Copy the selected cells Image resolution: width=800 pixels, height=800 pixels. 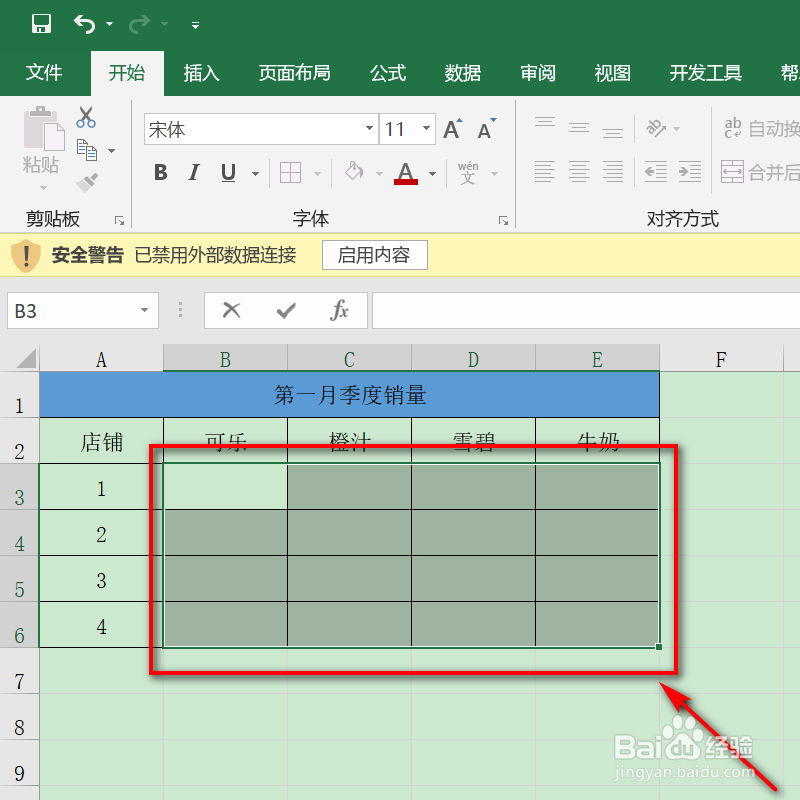86,148
